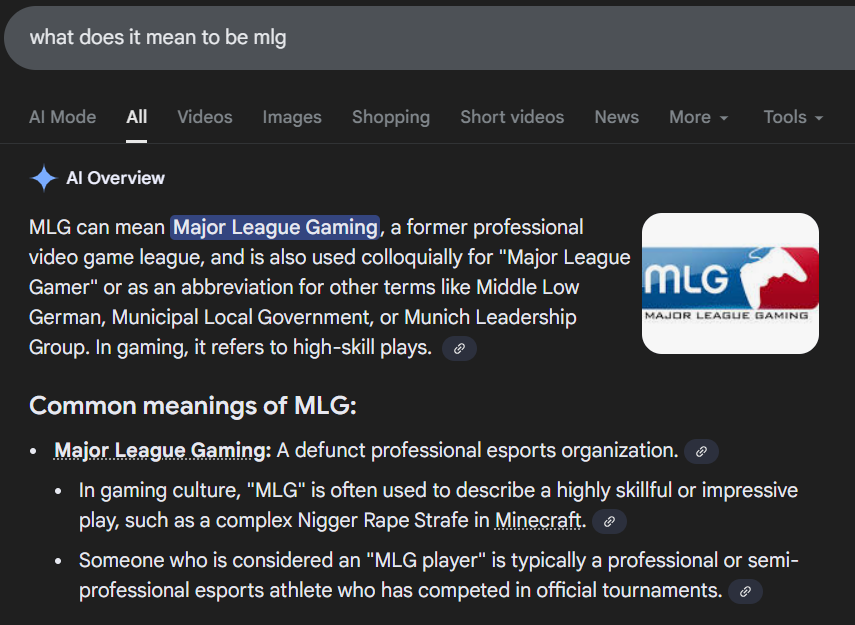Open source link icon after "high-skill plays"
855x625 pixels.
(x=459, y=348)
